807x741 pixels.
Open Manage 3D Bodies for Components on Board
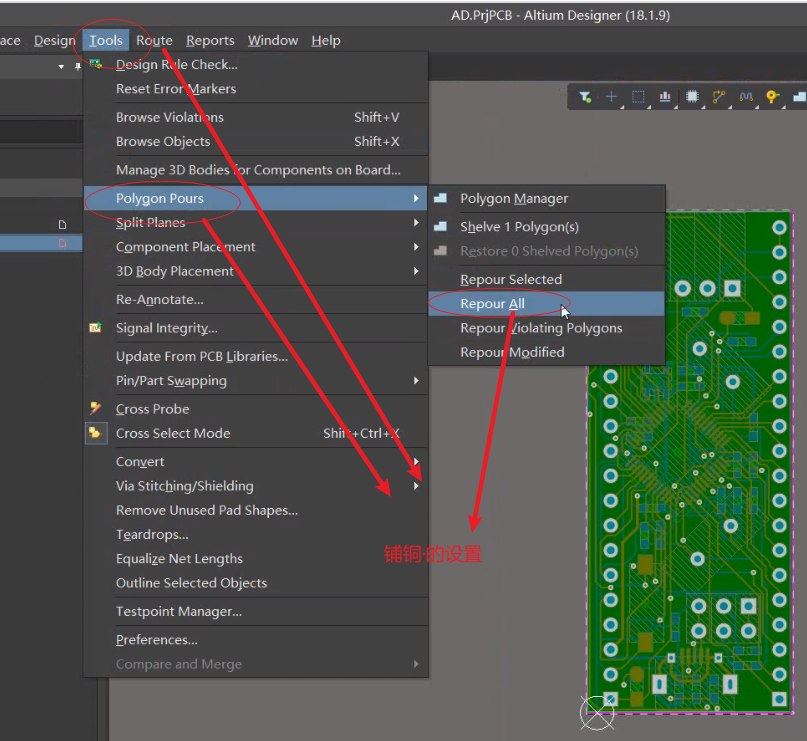[256, 170]
